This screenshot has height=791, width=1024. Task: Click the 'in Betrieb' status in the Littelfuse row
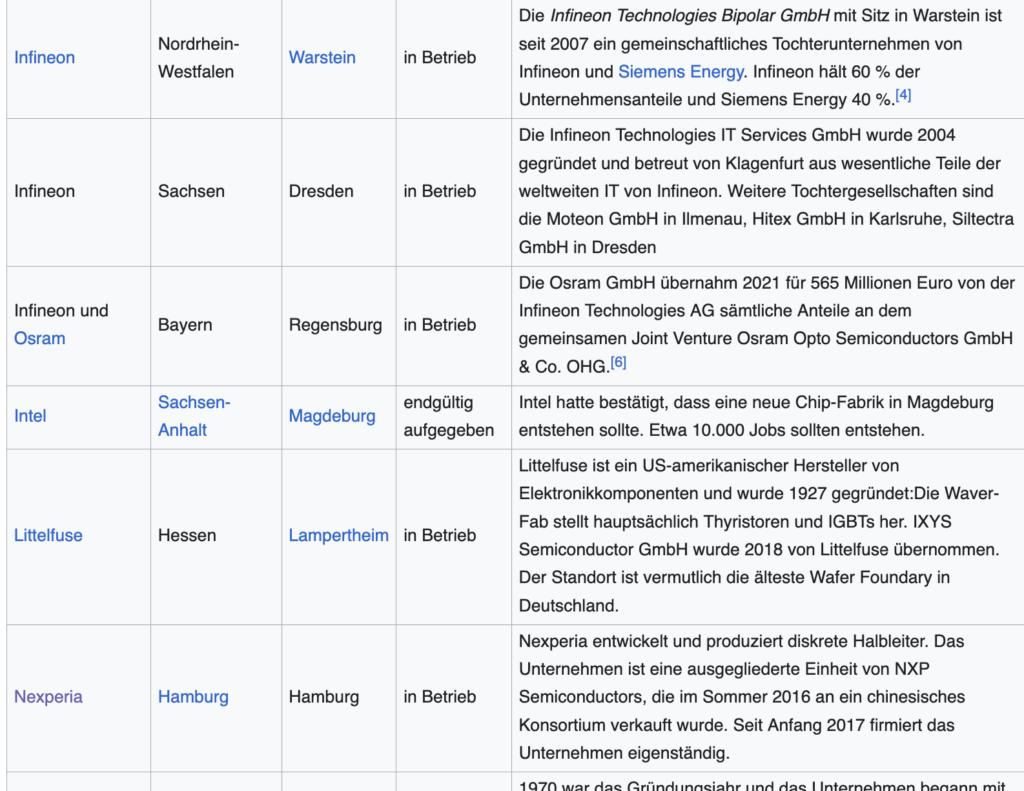439,535
